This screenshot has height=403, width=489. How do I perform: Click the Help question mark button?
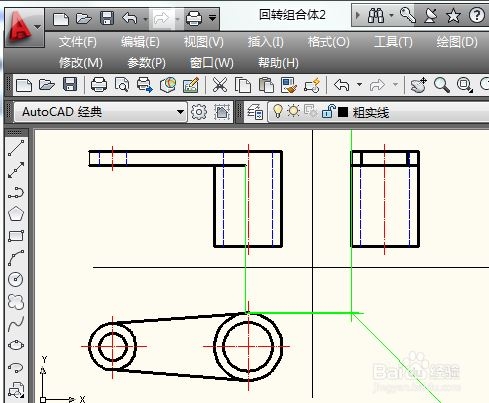click(476, 15)
